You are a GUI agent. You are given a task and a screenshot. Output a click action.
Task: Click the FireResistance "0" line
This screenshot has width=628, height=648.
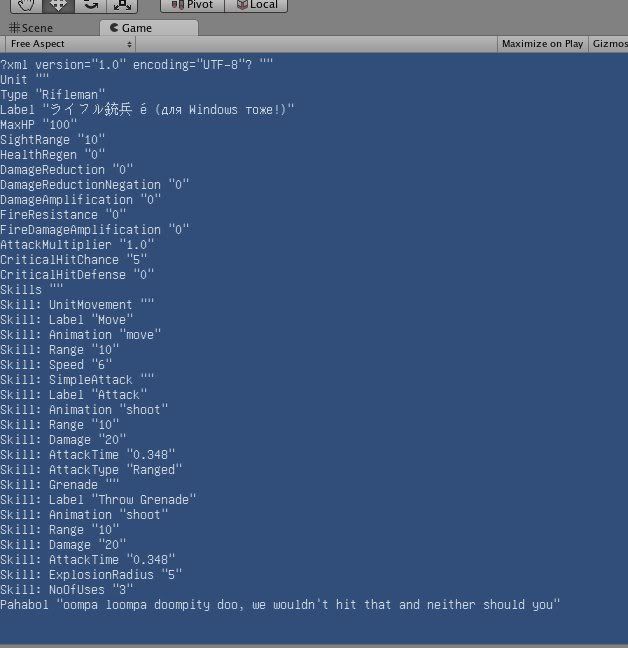(x=63, y=214)
